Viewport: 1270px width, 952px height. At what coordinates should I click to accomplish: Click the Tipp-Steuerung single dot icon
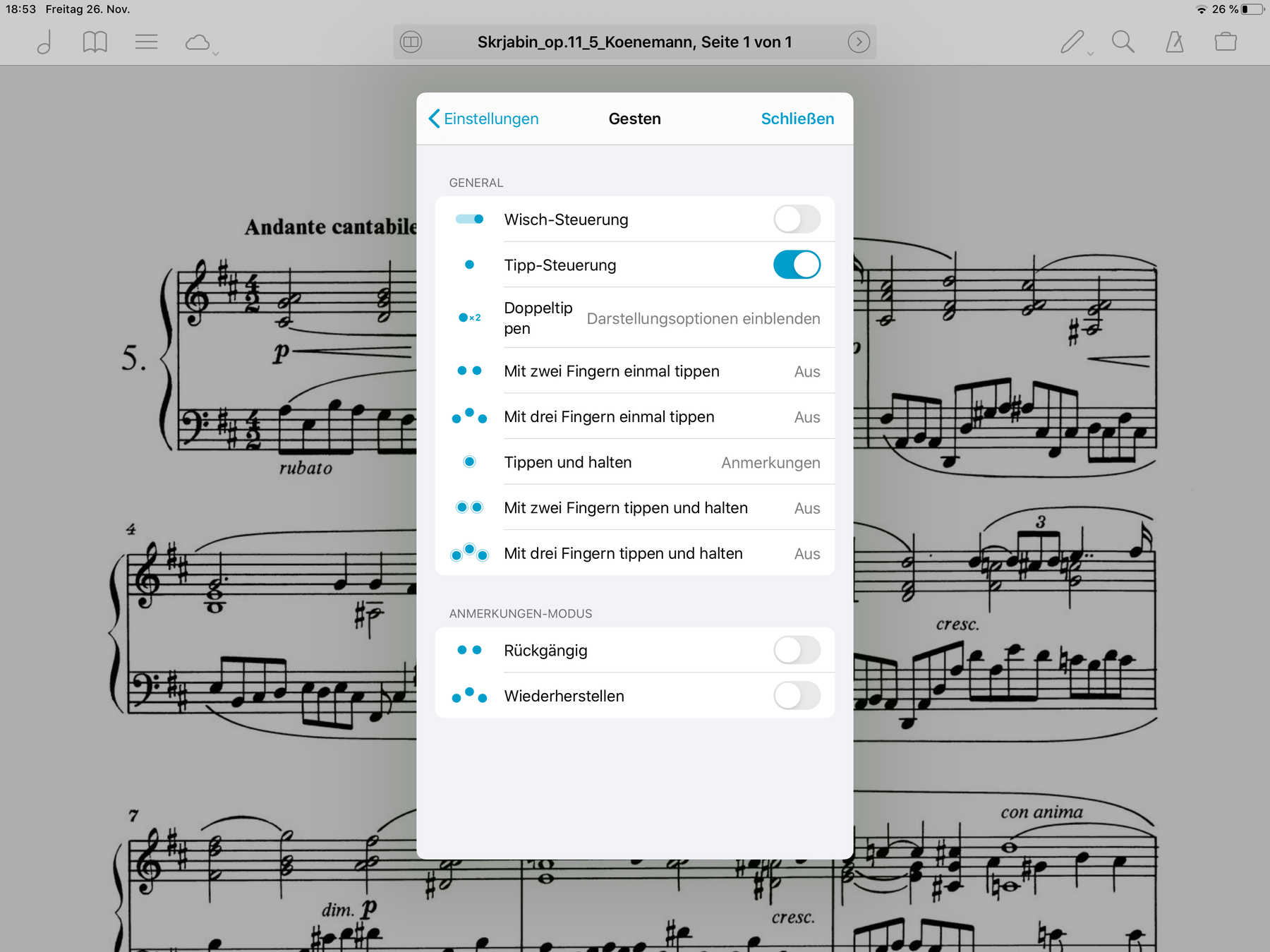(469, 265)
